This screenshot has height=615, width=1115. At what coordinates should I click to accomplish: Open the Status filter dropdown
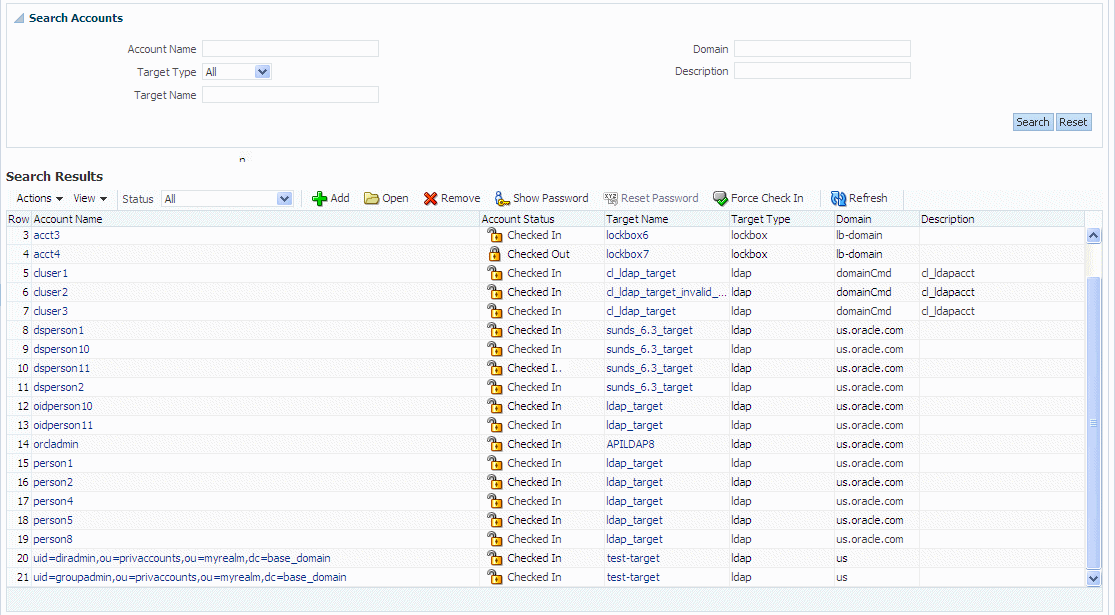284,199
